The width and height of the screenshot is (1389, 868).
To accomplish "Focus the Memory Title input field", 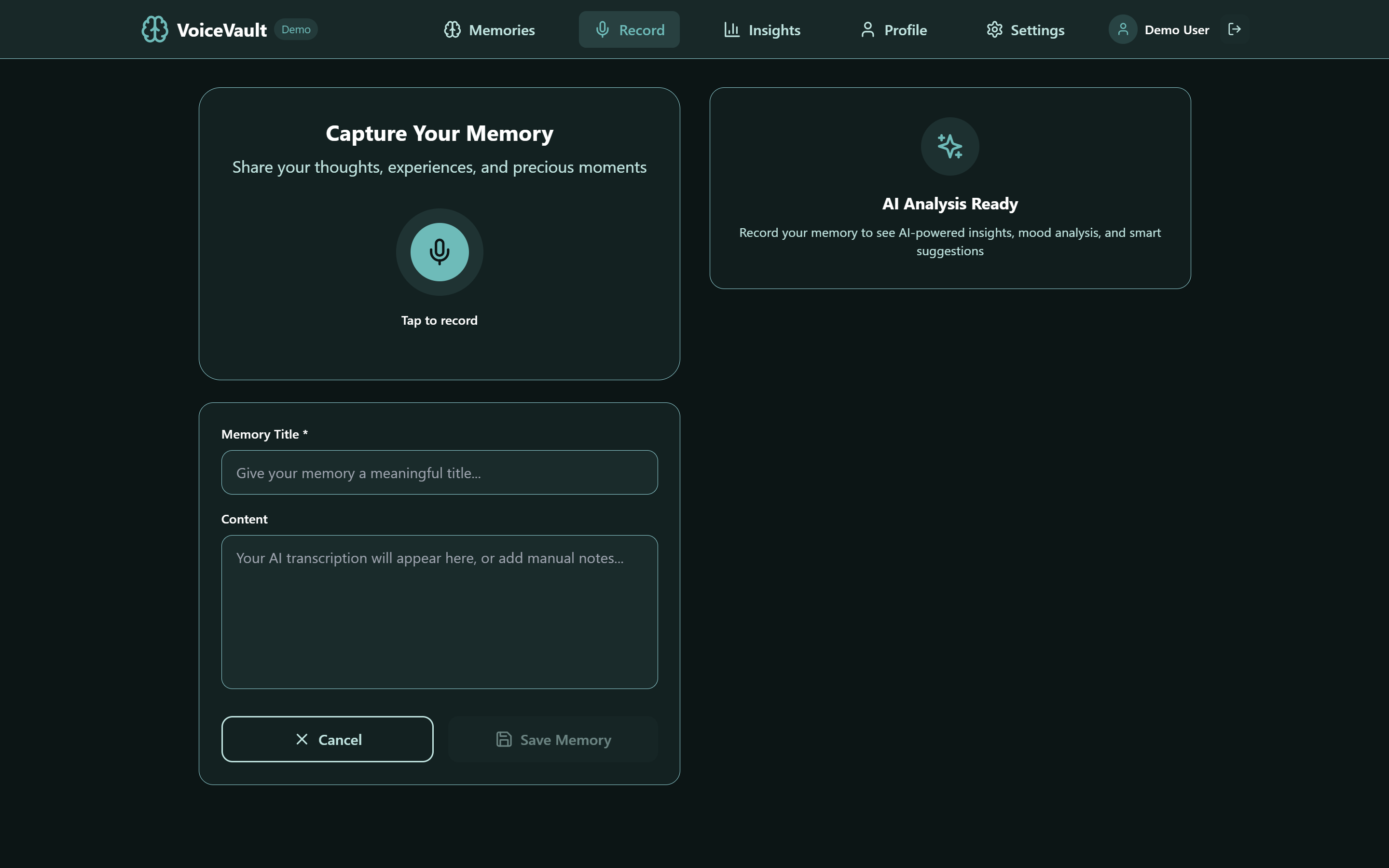I will (439, 472).
